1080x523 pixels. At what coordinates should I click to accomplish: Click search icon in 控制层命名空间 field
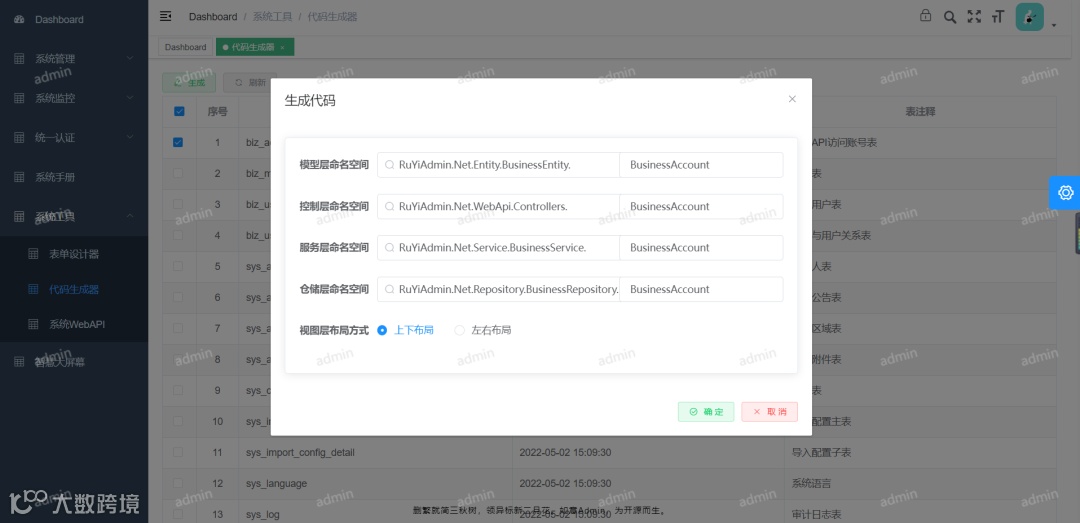pos(390,207)
